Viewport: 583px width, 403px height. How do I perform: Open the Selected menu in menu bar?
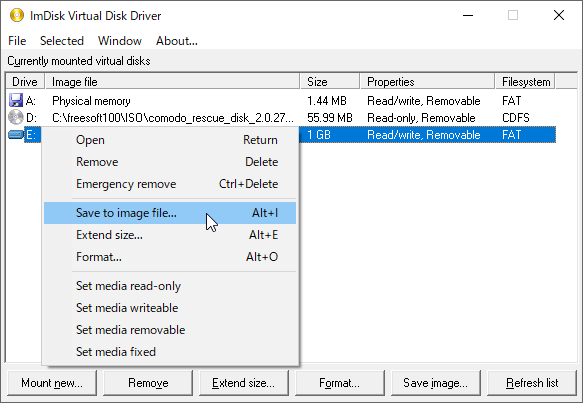coord(62,41)
